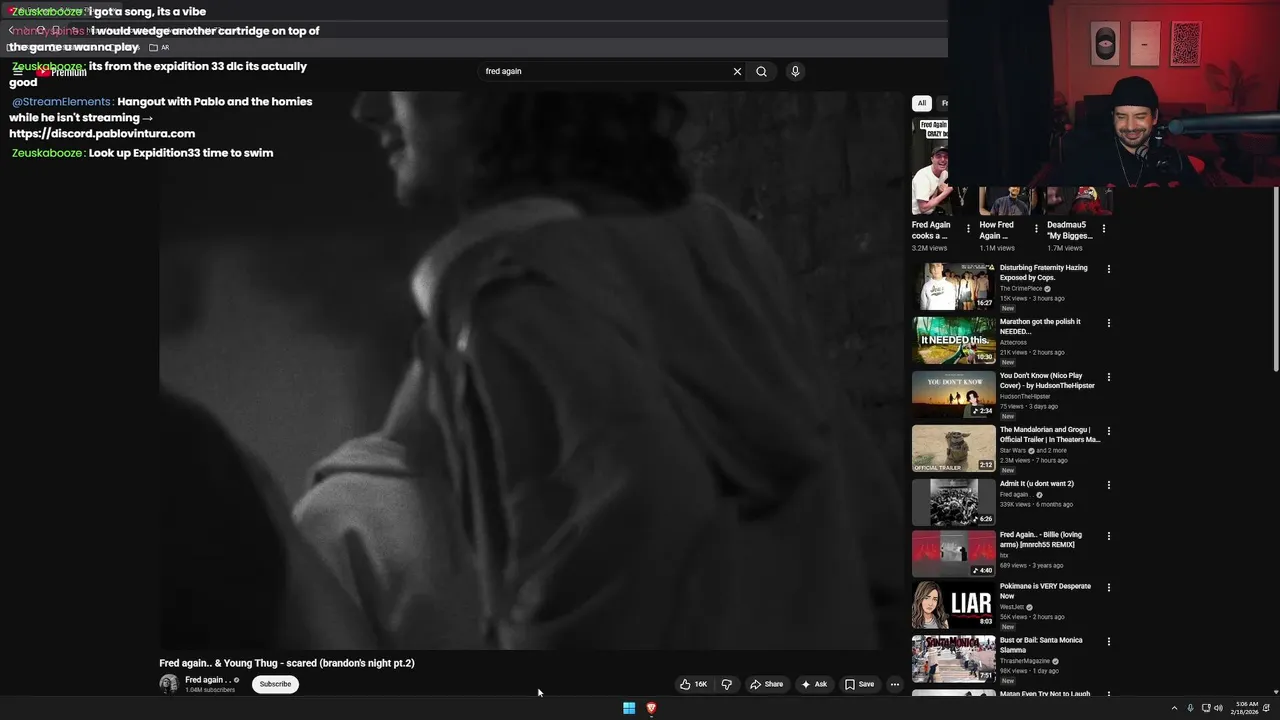Dislike the video with thumbs down
1280x720 pixels.
tap(727, 684)
